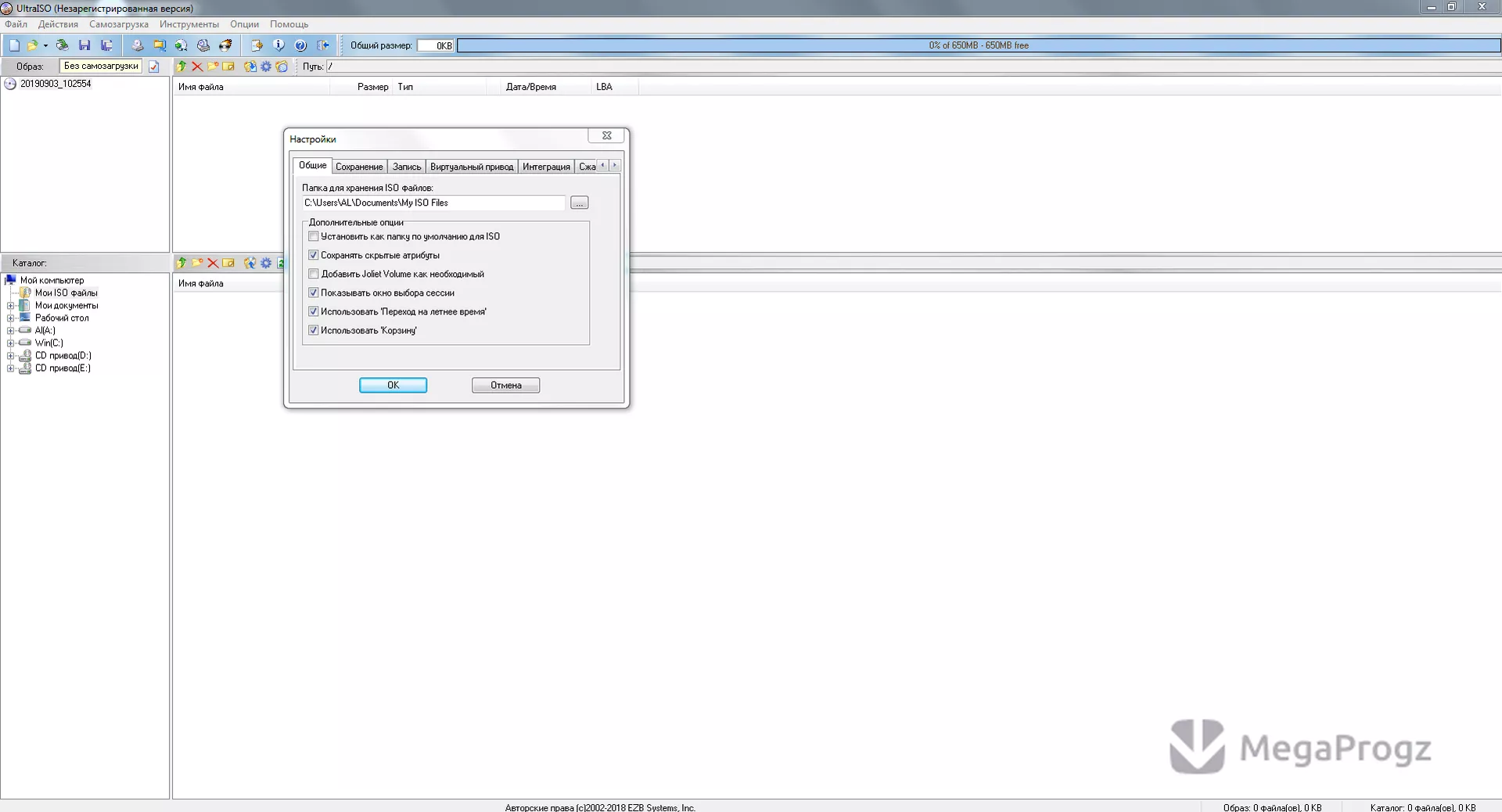
Task: Click the New folder icon in image toolbar
Action: tap(213, 66)
